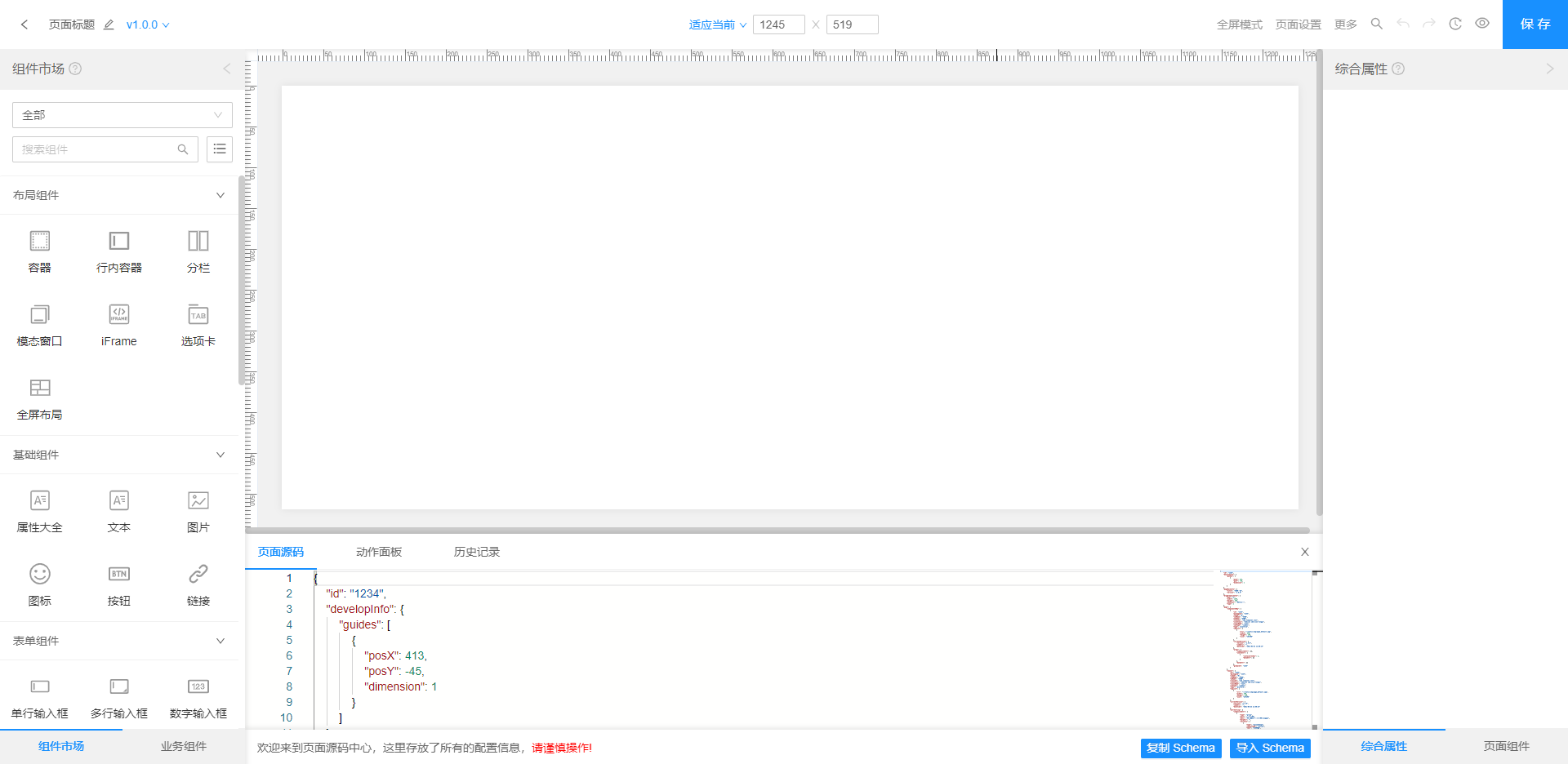The image size is (1568, 764).
Task: Open the 页面源码 tab
Action: click(281, 552)
